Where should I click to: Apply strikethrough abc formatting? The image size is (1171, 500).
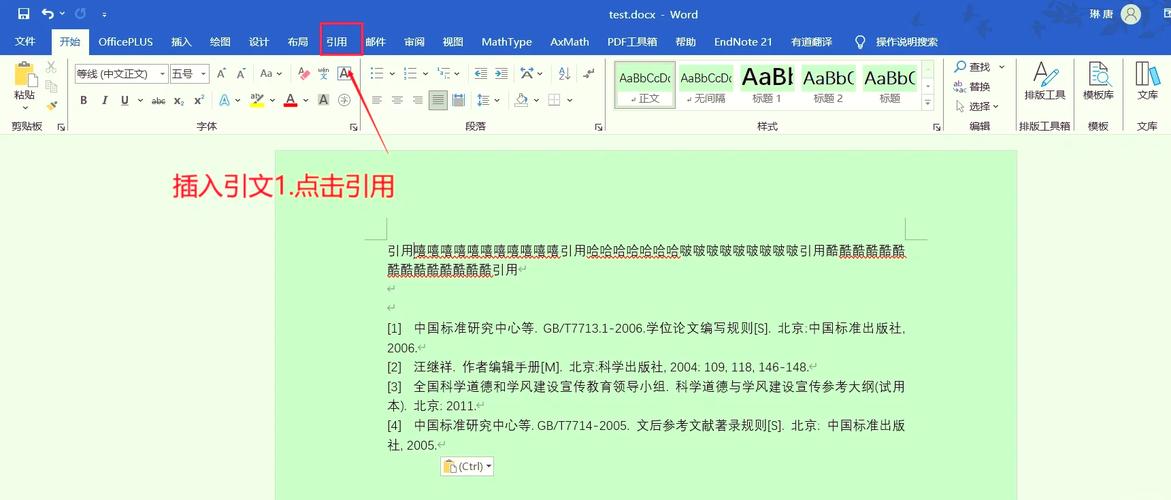pos(158,100)
